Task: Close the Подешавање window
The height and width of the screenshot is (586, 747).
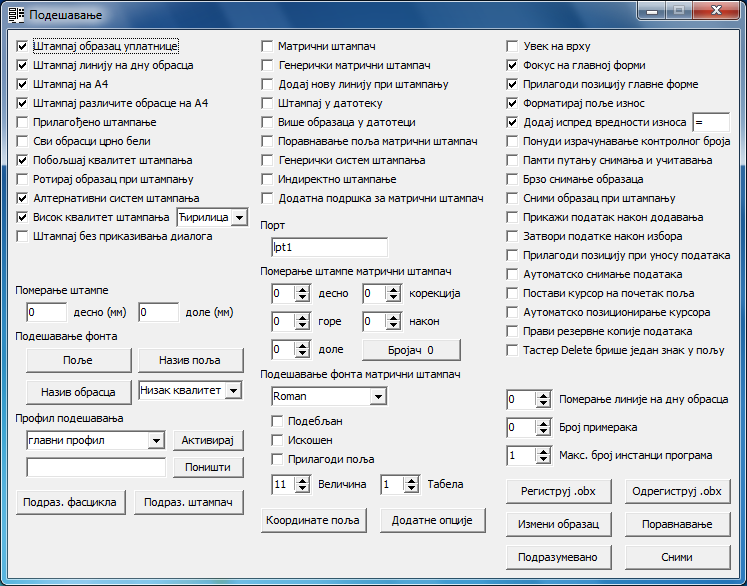Action: pos(716,10)
